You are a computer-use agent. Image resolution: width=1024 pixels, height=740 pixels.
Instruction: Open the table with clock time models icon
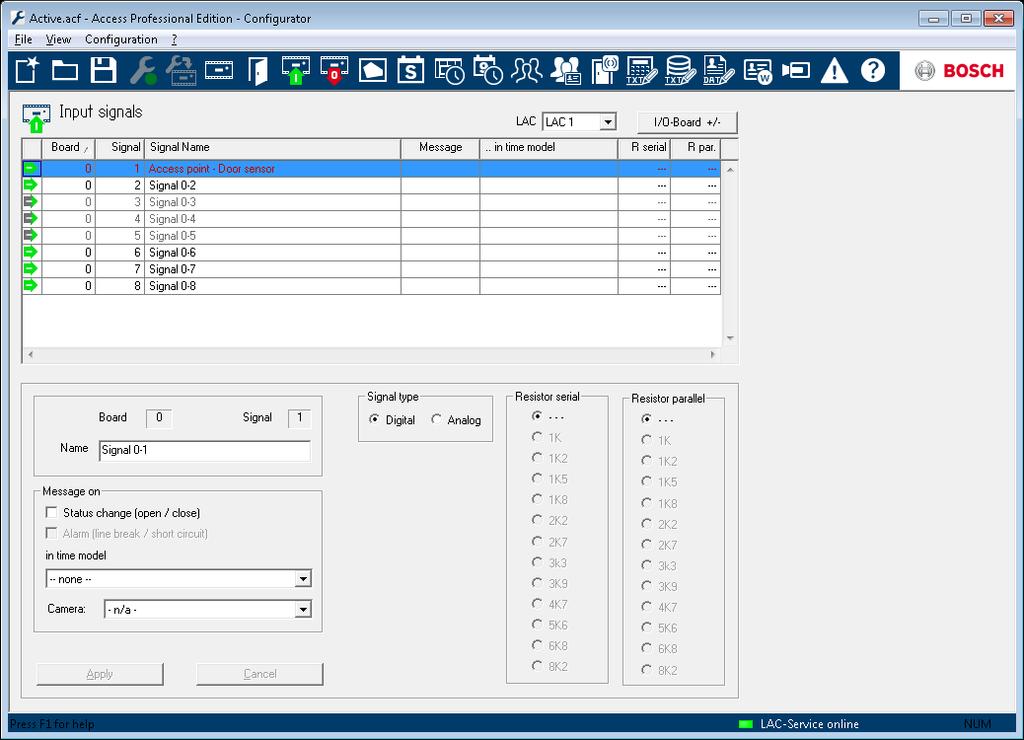click(x=449, y=70)
